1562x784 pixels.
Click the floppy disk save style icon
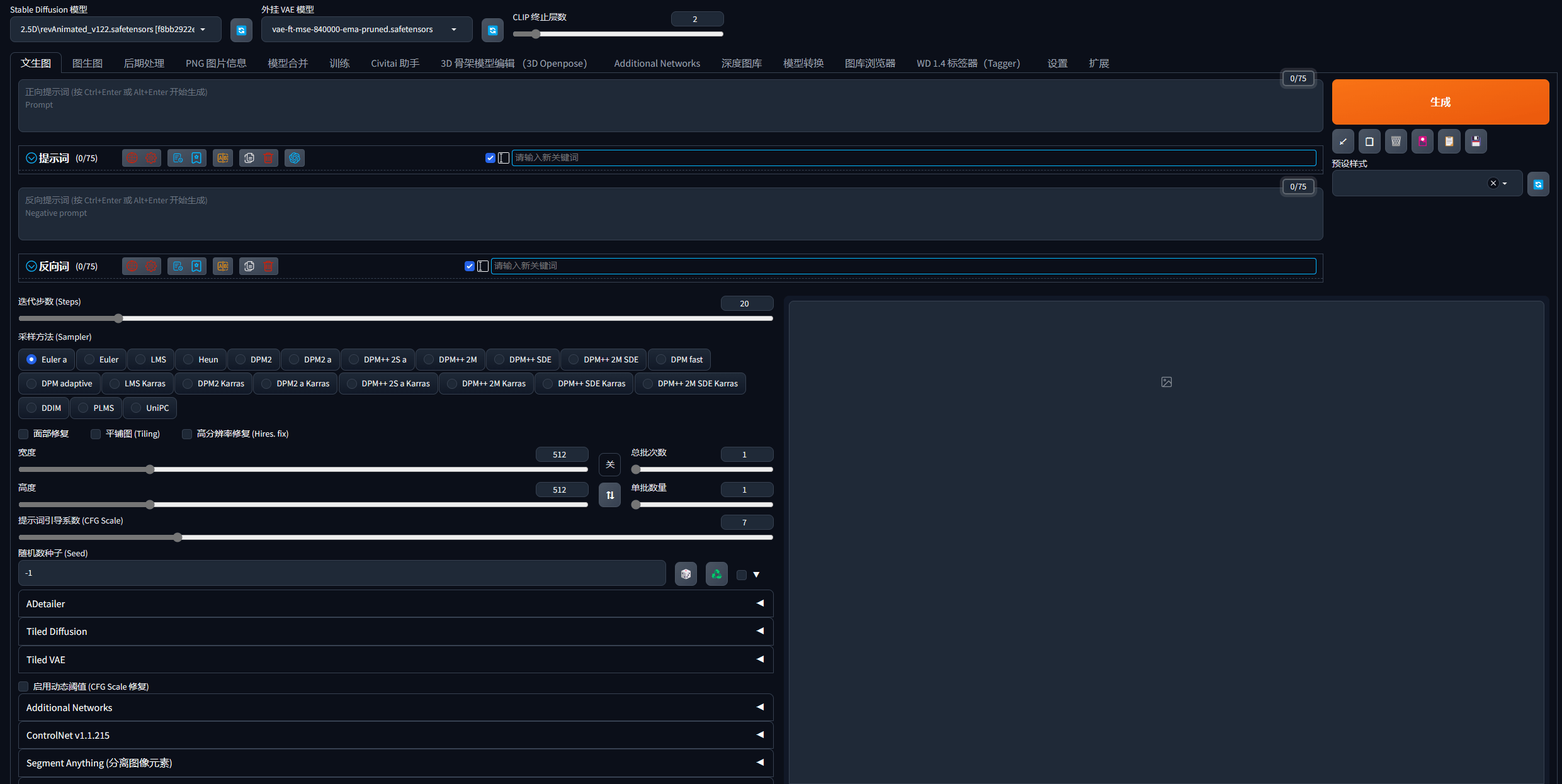pyautogui.click(x=1476, y=142)
